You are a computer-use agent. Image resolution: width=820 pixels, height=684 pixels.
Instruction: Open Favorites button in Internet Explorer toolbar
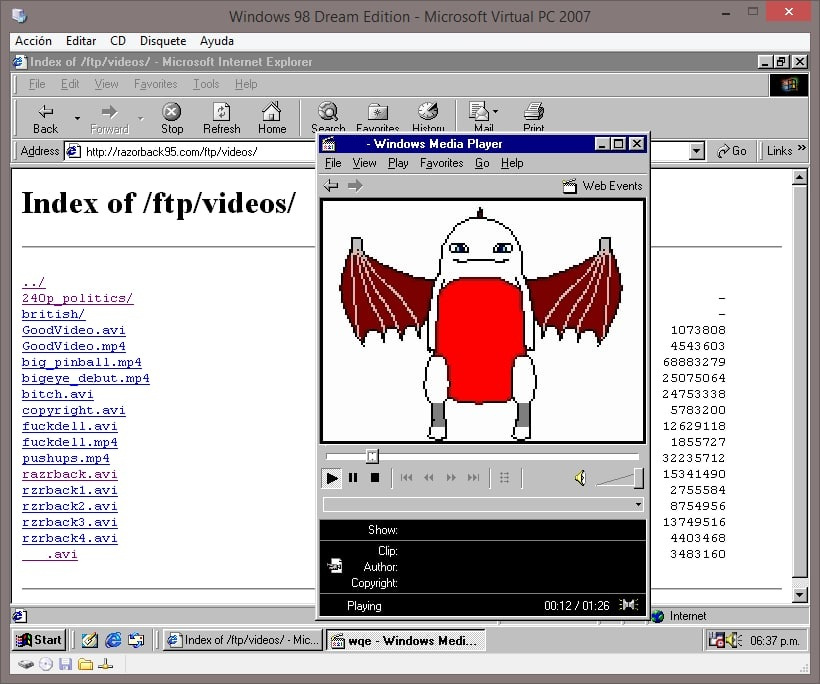coord(378,116)
